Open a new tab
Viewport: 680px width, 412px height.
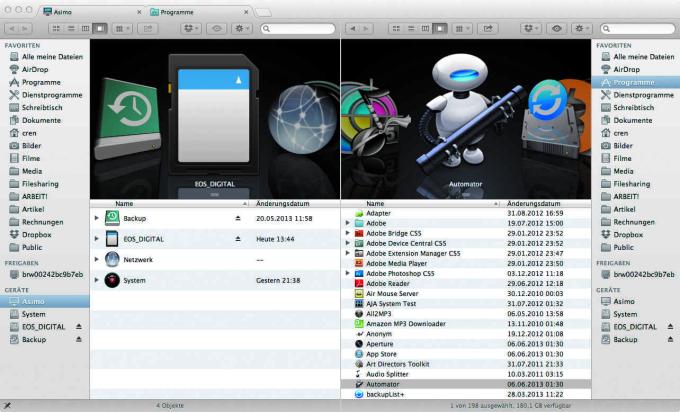tap(263, 12)
